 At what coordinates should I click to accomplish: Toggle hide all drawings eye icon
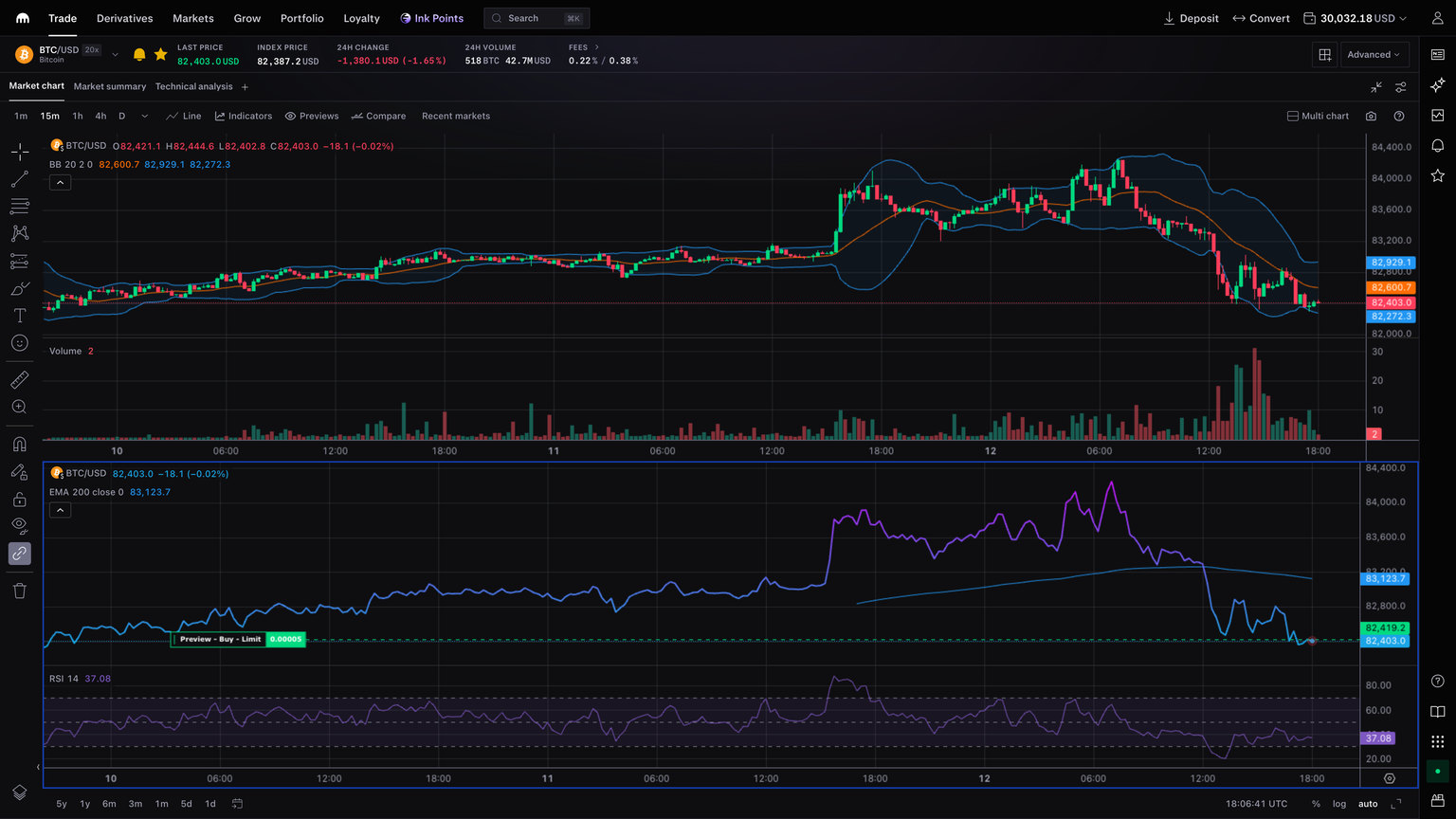coord(20,525)
